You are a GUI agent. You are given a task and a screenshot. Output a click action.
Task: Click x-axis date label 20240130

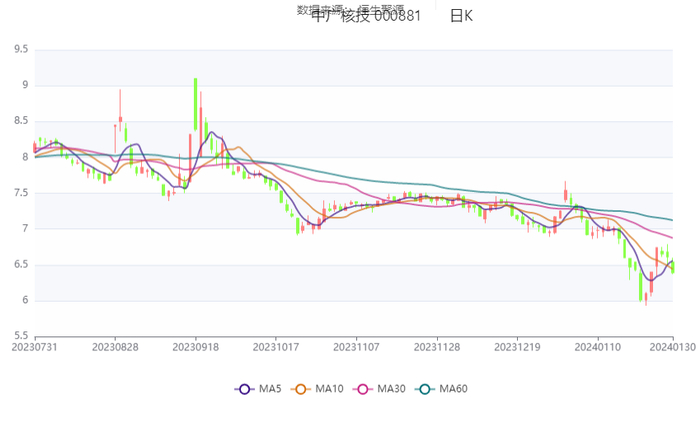tap(672, 347)
